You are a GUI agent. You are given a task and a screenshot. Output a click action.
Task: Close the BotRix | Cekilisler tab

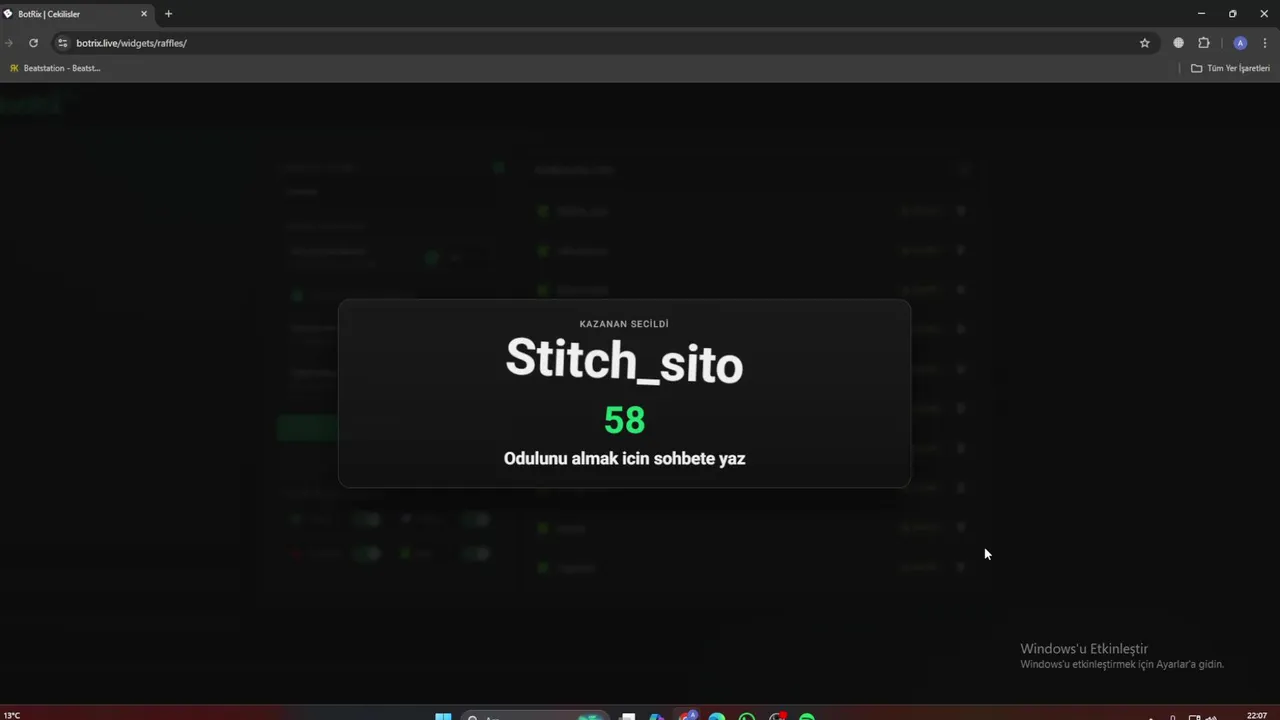[x=144, y=14]
